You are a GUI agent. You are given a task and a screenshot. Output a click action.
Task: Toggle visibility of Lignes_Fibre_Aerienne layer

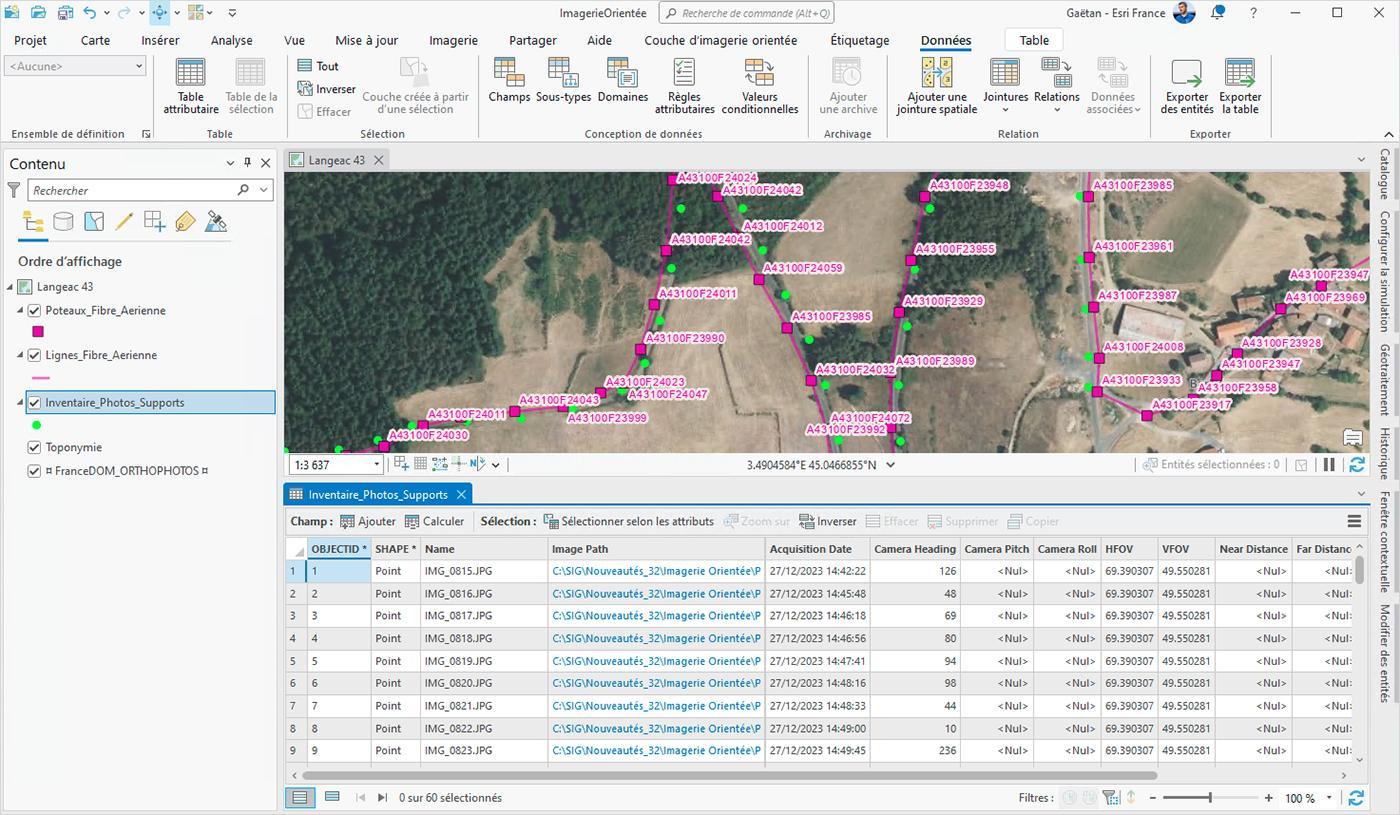pos(35,355)
